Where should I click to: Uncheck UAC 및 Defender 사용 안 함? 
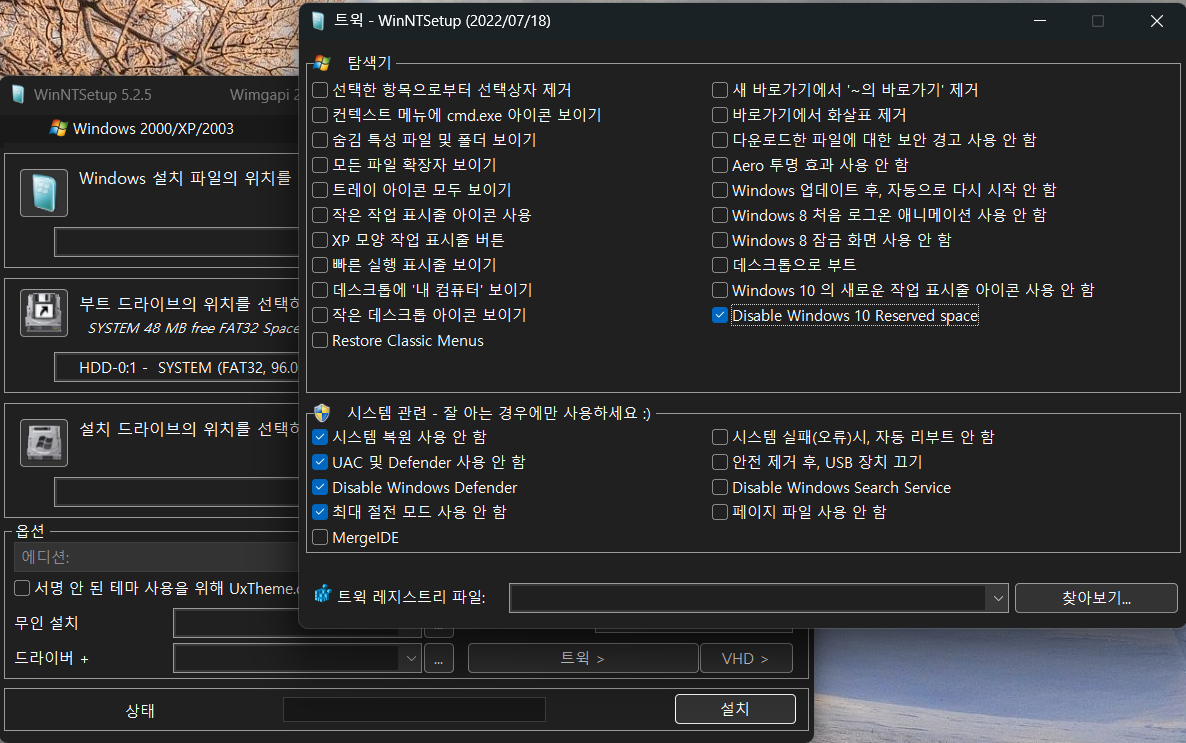[320, 462]
